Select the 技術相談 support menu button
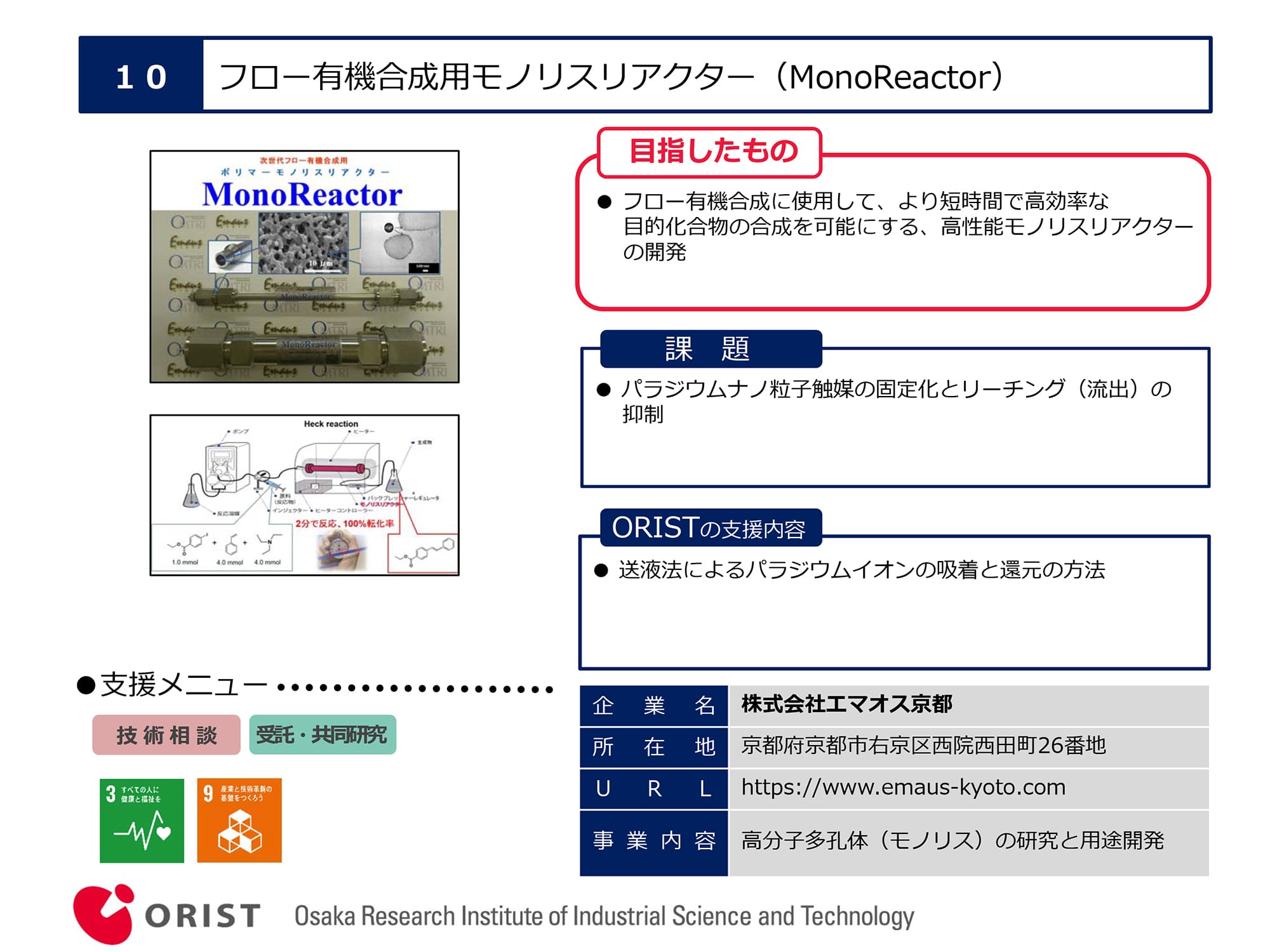This screenshot has width=1270, height=952. (166, 735)
